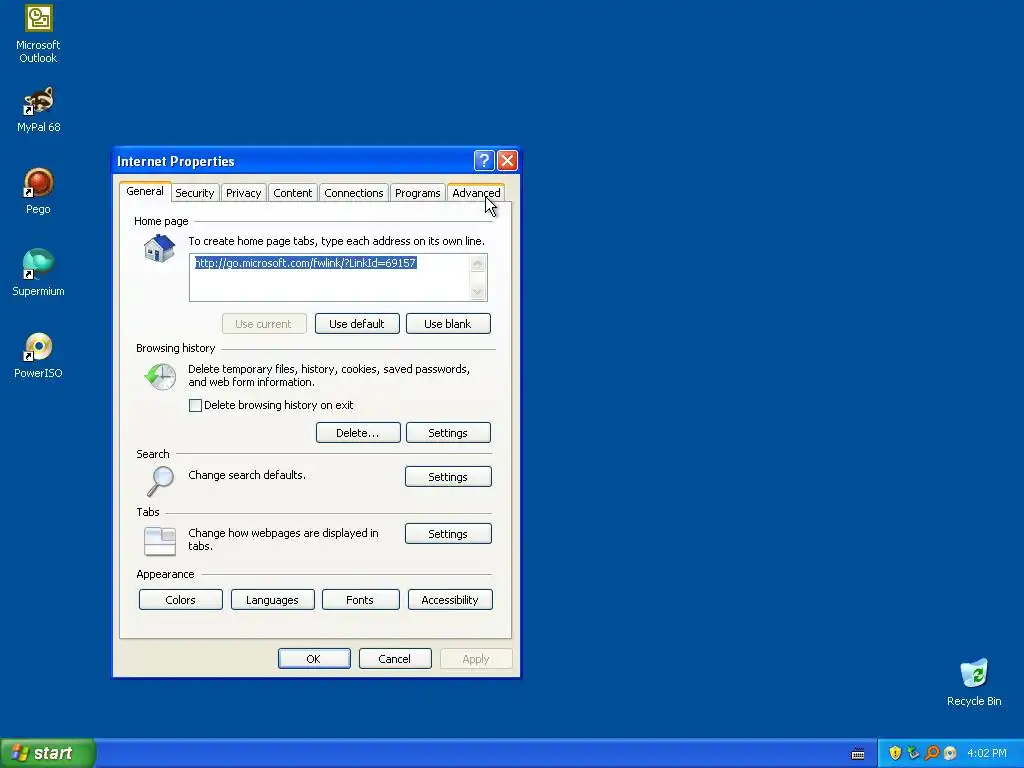This screenshot has width=1024, height=768.
Task: Click the Tabs section window icon
Action: 159,541
